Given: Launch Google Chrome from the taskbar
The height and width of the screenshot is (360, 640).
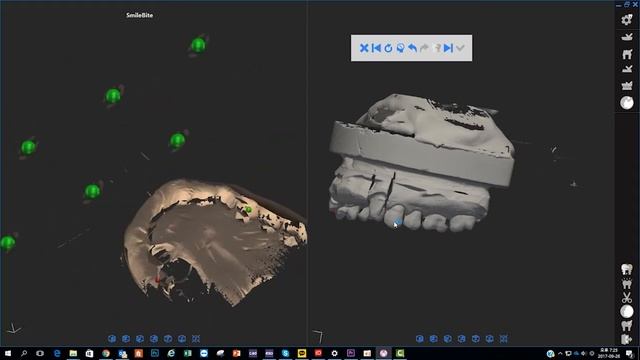Looking at the screenshot, I should click(106, 353).
